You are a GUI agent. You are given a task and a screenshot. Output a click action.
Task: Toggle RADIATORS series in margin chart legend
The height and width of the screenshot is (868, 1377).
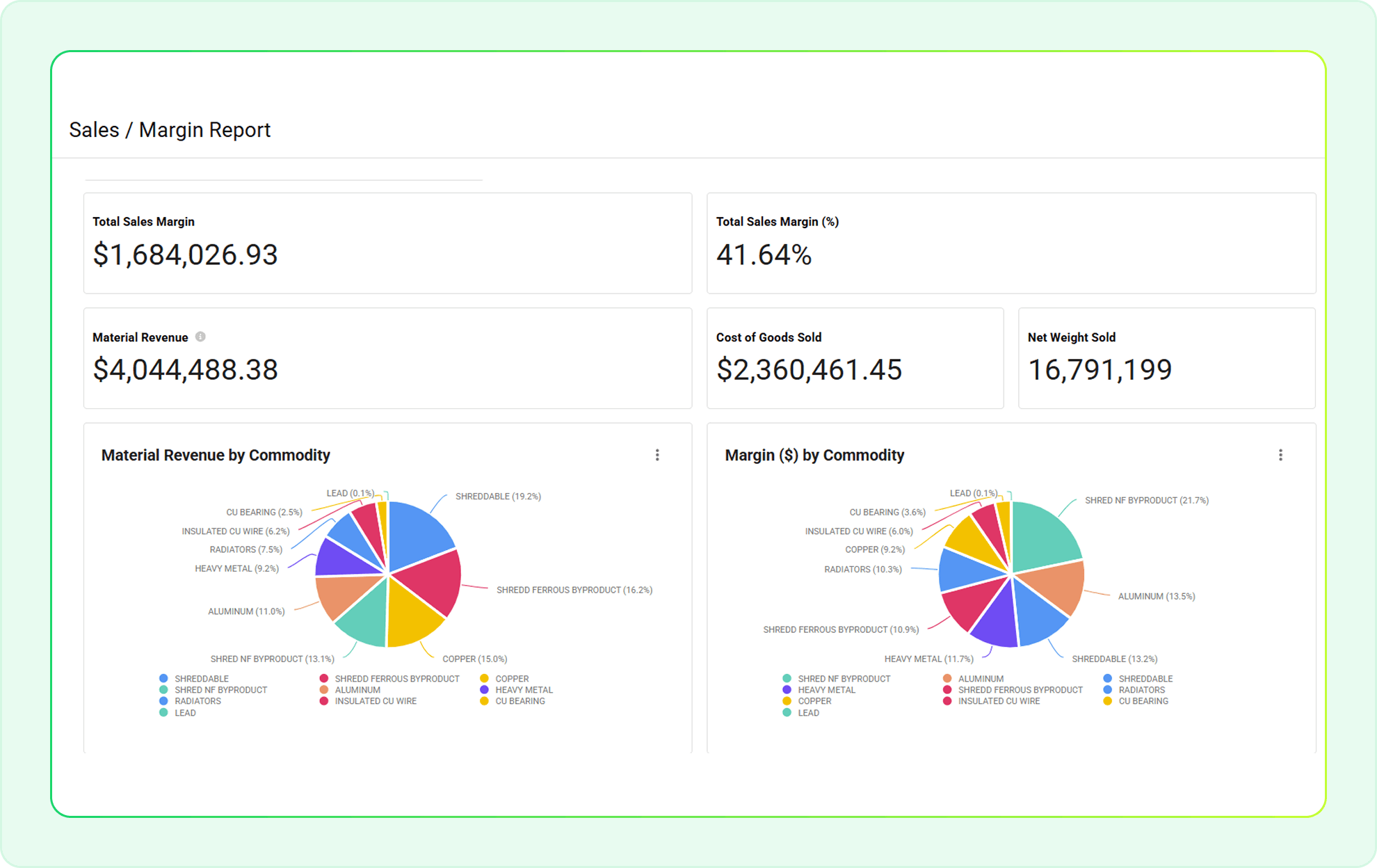pyautogui.click(x=1141, y=690)
